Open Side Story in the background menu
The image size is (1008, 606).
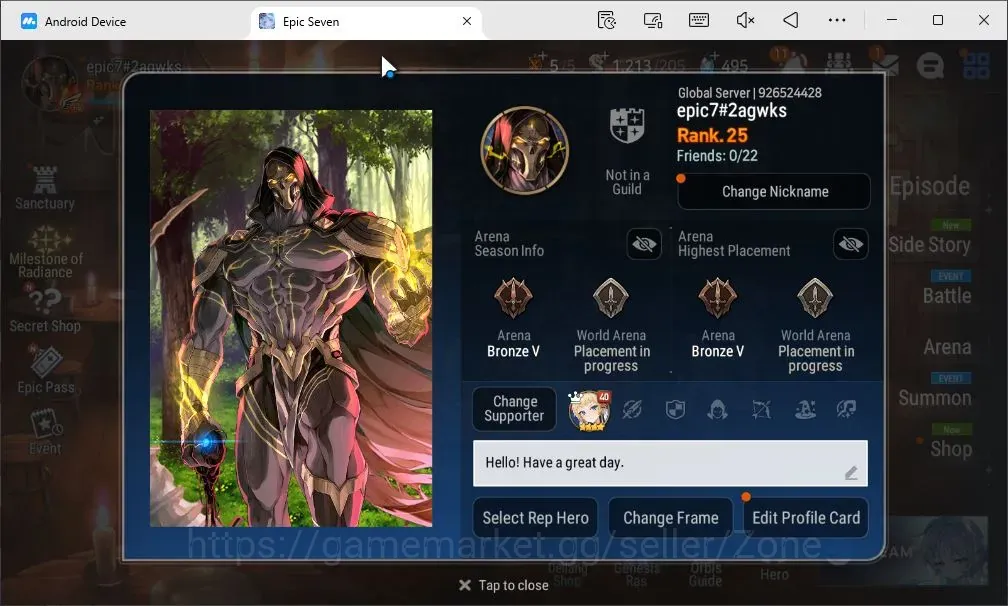coord(930,244)
